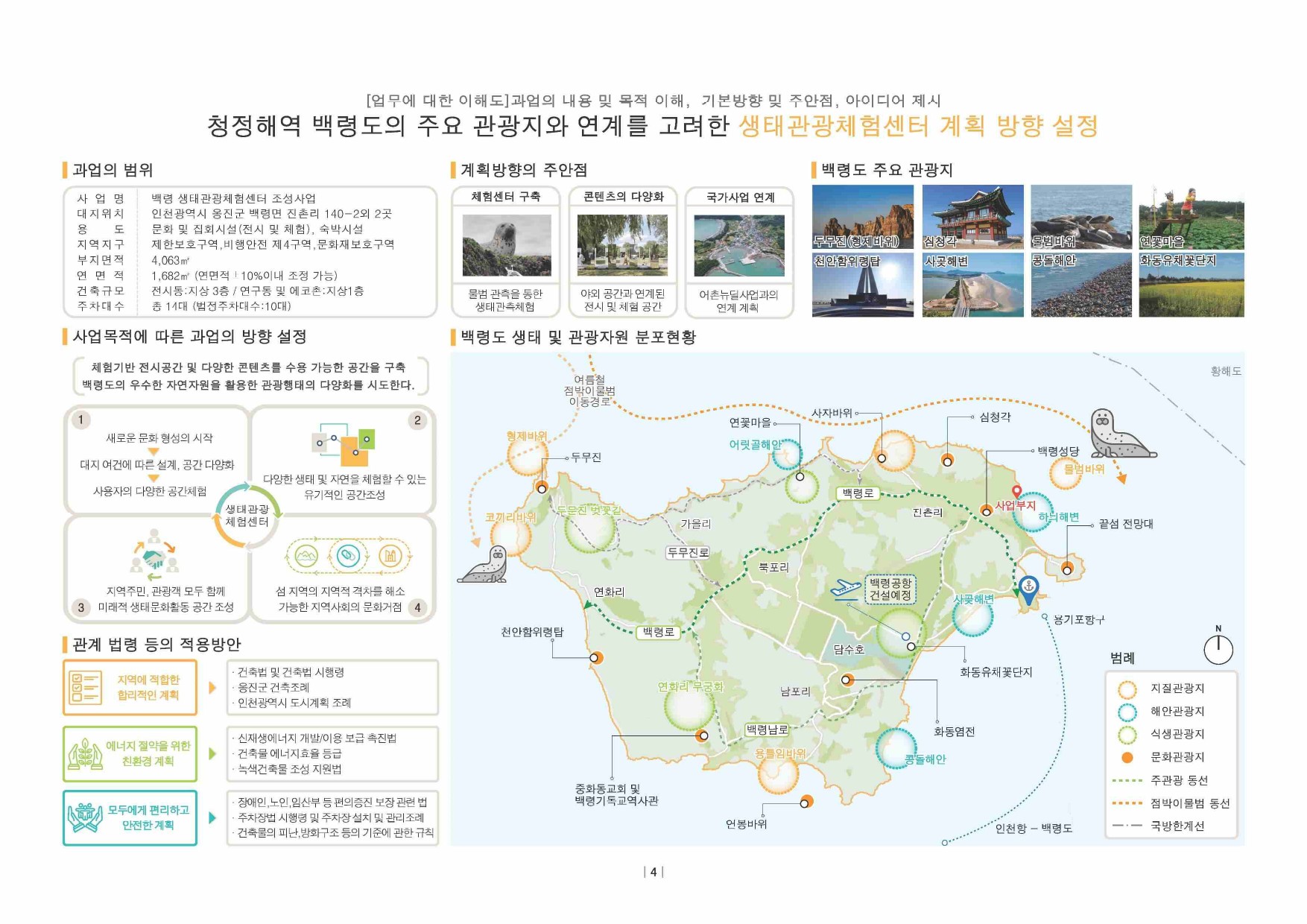Select the blue anchor pin near 용기포항구

1028,589
